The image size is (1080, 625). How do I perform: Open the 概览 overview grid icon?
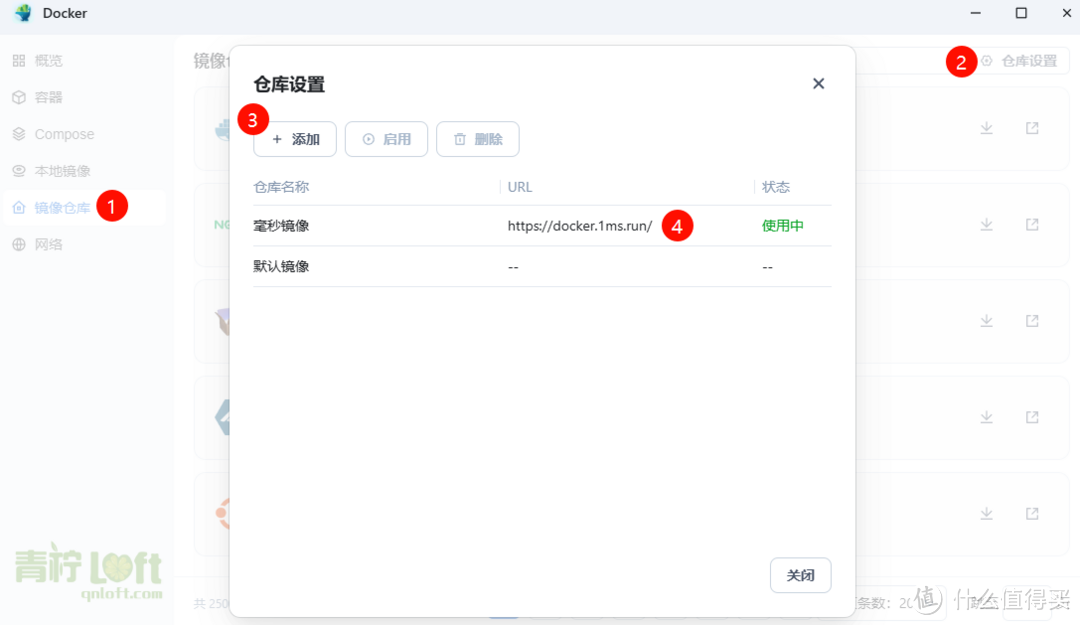17,60
